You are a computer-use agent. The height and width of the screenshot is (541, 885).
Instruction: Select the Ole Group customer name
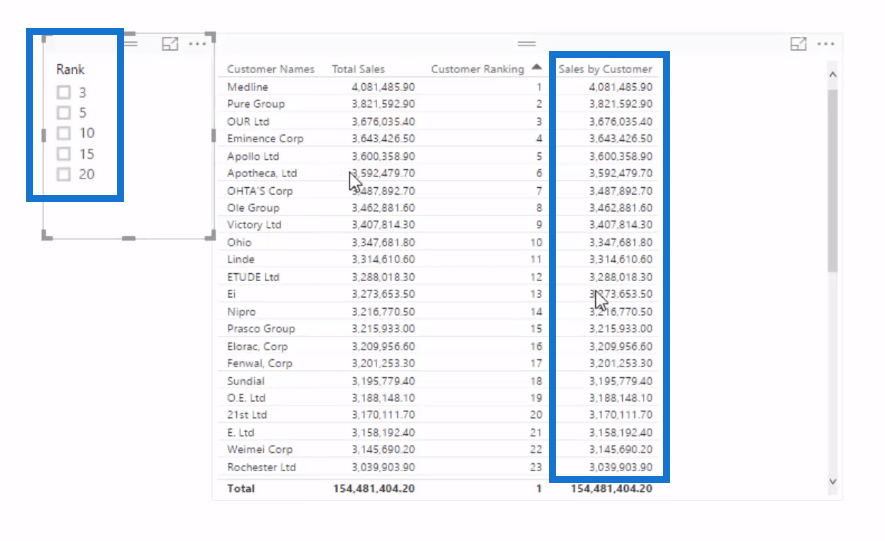click(253, 208)
